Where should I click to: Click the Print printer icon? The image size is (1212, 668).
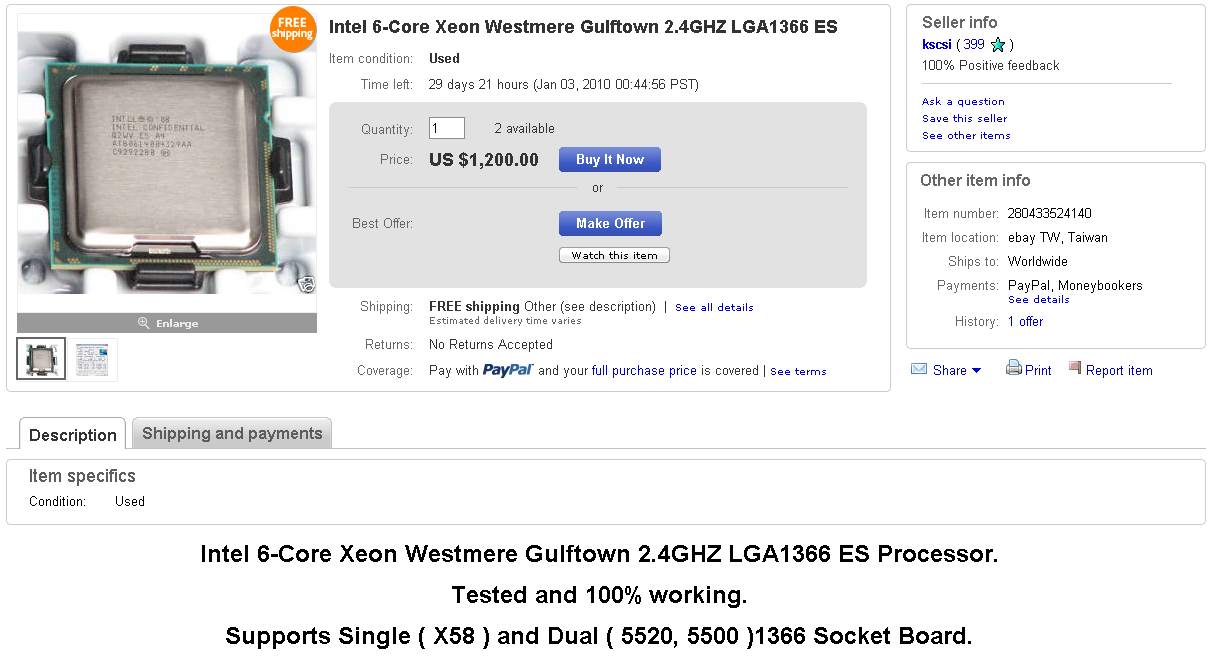coord(1013,369)
